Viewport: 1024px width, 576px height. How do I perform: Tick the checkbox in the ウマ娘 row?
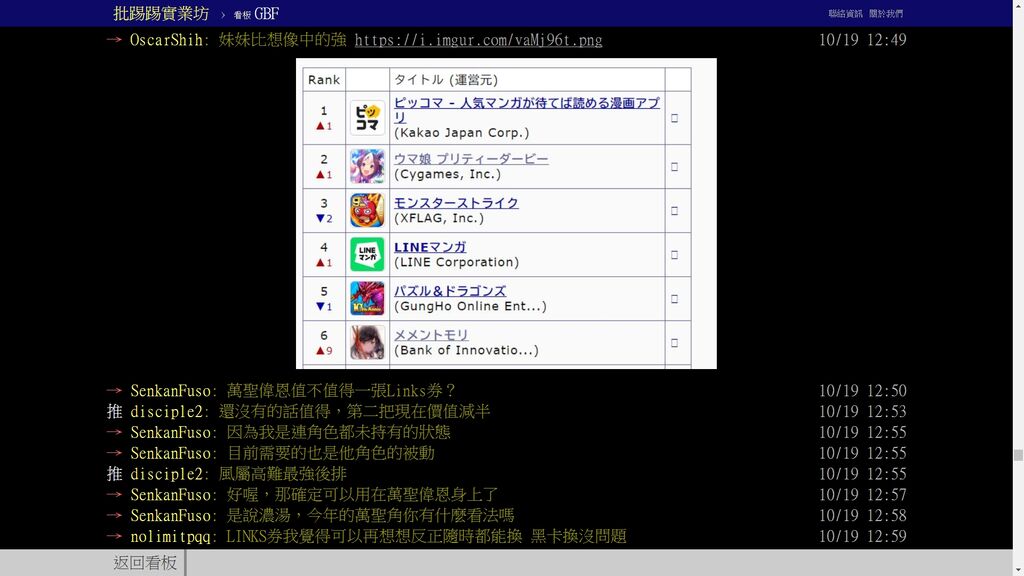pos(675,167)
